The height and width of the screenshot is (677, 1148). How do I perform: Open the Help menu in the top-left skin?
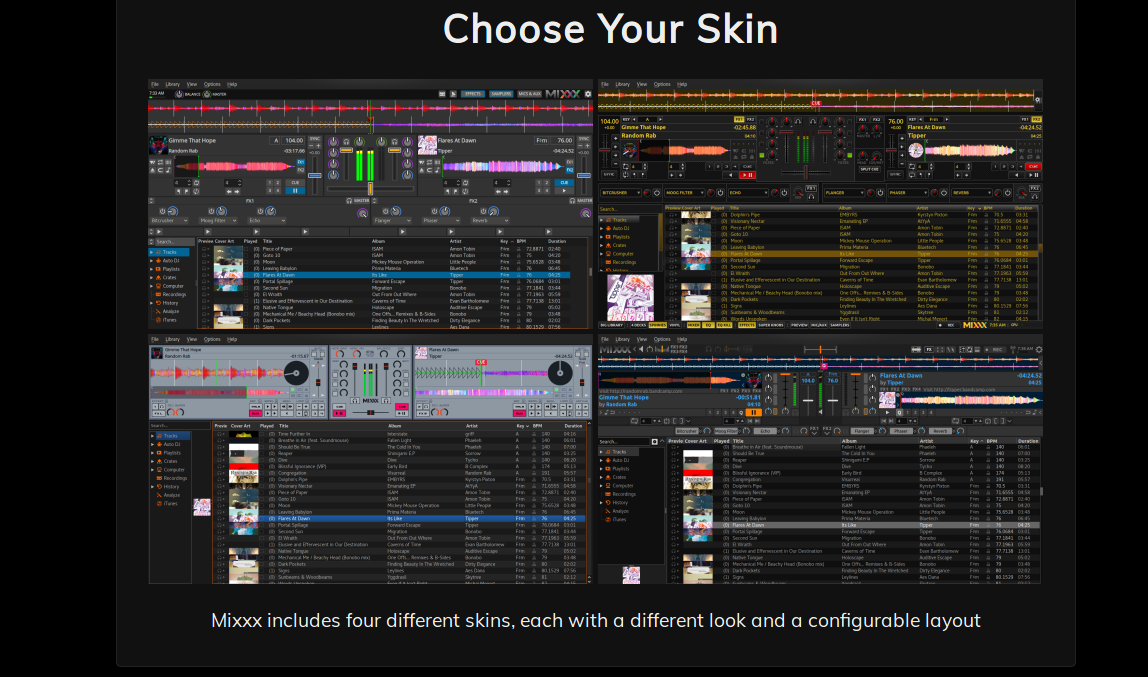pos(232,84)
